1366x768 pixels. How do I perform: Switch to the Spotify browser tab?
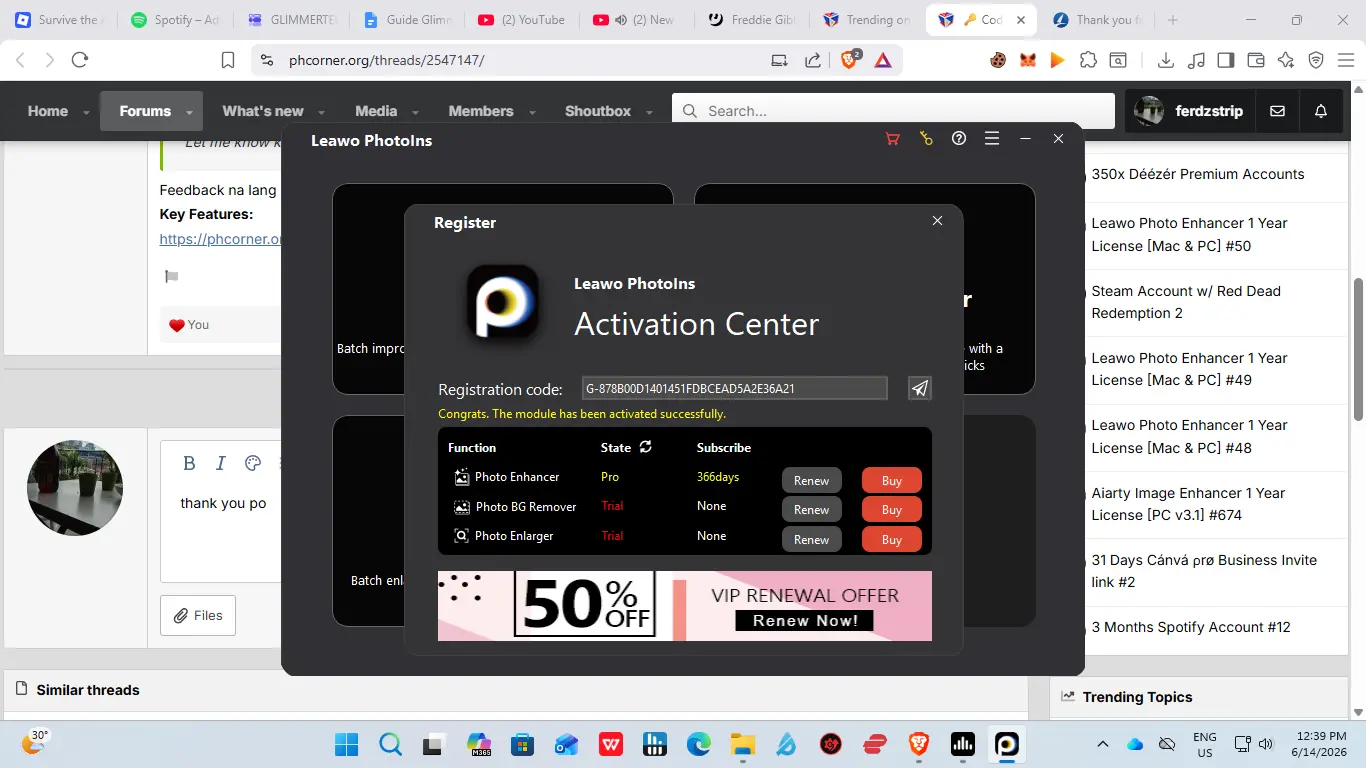pos(175,20)
